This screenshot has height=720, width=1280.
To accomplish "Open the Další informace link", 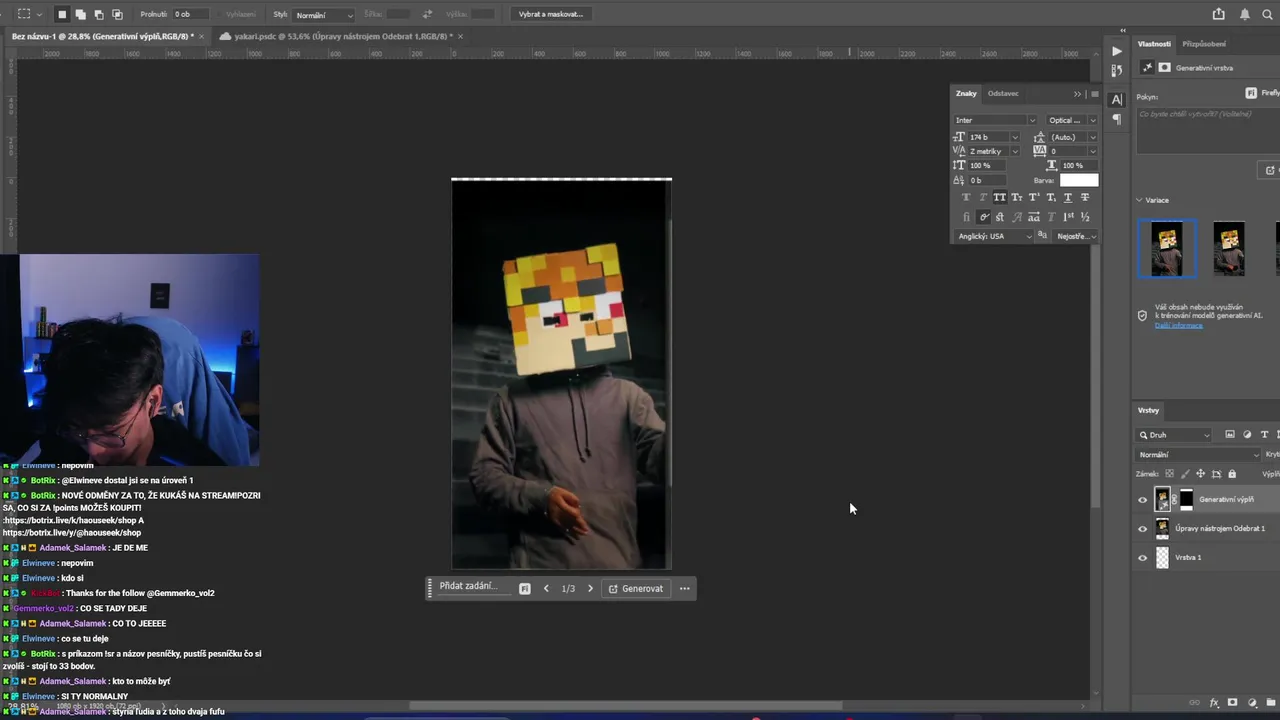I will tap(1179, 325).
